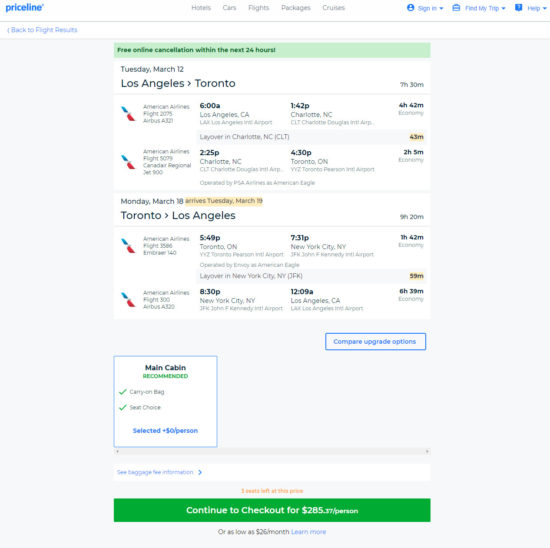
Task: Click Compare upgrade options button
Action: (375, 341)
